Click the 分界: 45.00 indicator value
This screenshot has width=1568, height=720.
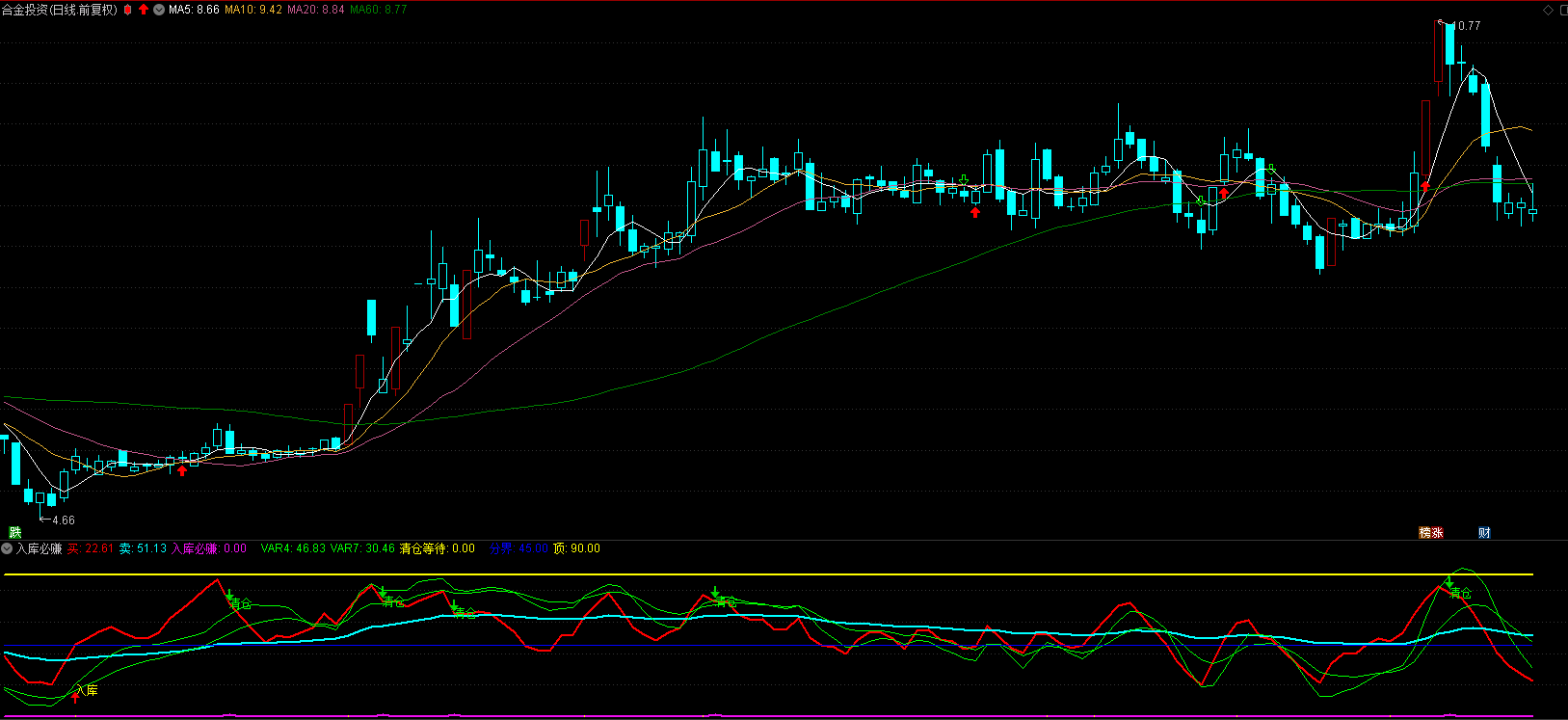coord(518,548)
